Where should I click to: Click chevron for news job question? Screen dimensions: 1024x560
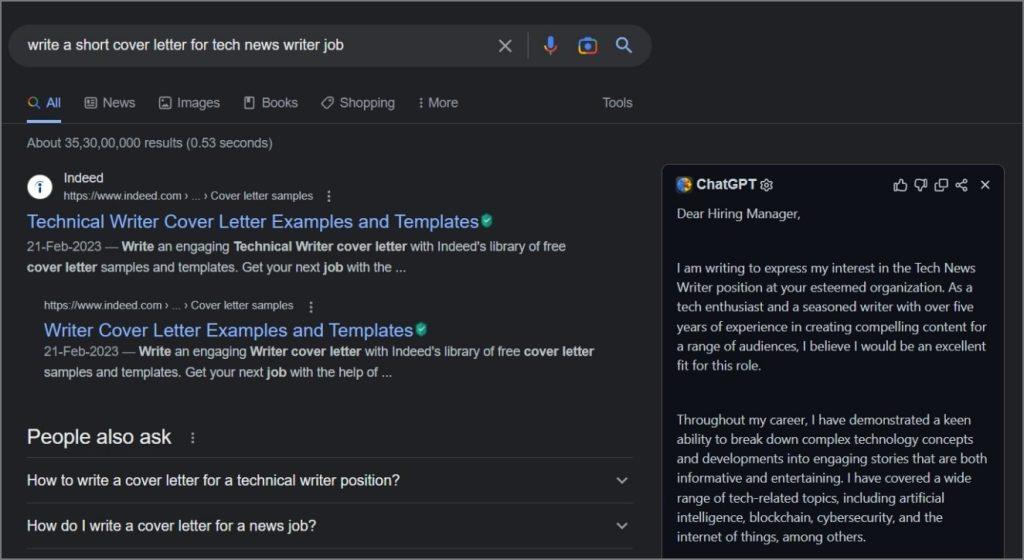pos(622,526)
